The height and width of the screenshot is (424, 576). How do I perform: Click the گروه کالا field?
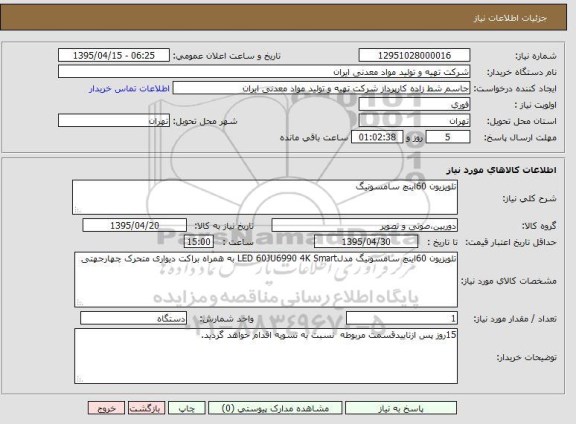pos(364,226)
